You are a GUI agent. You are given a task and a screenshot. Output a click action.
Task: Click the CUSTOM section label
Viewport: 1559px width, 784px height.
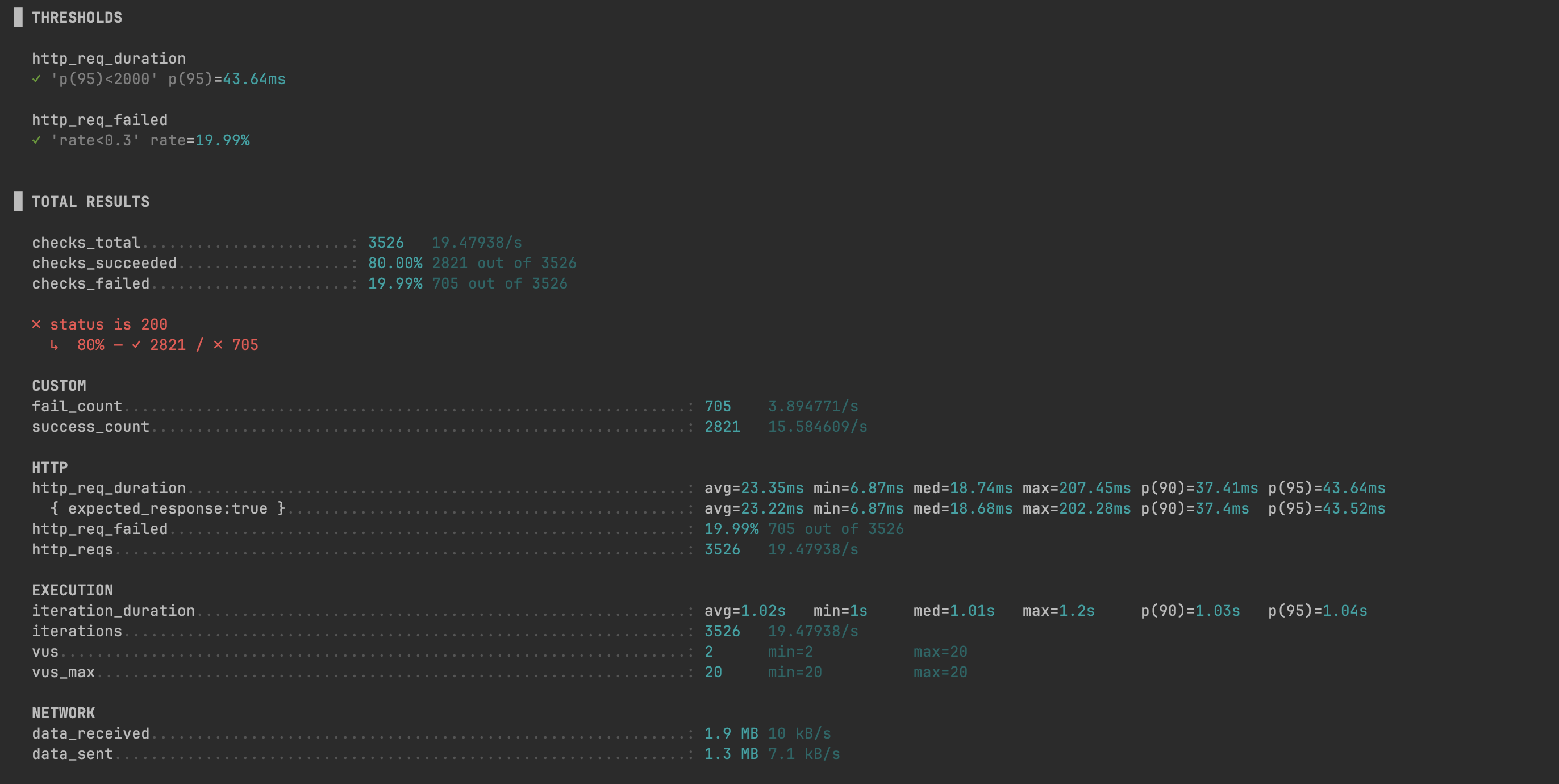tap(59, 386)
